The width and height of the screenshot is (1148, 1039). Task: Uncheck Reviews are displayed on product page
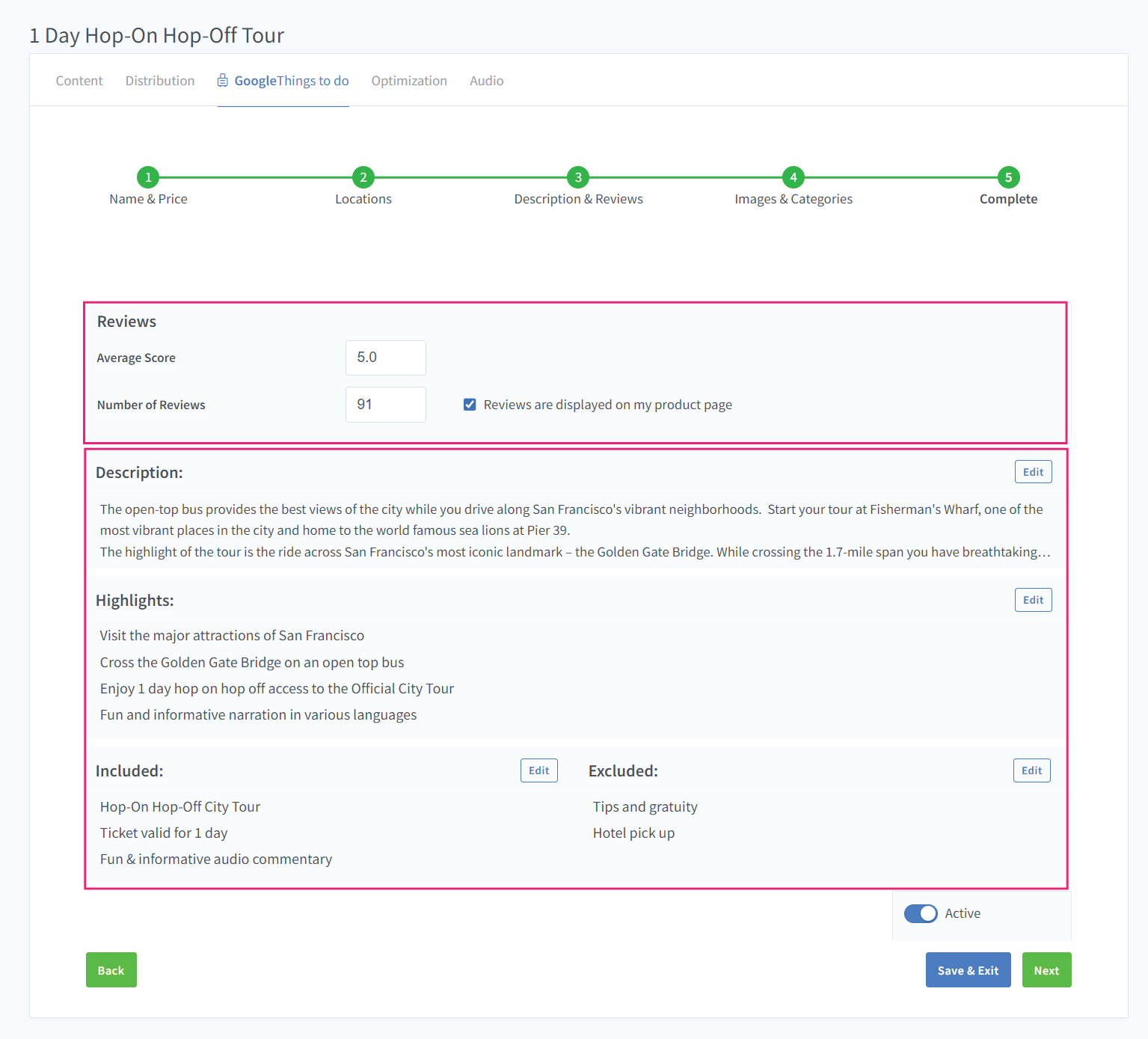[470, 405]
